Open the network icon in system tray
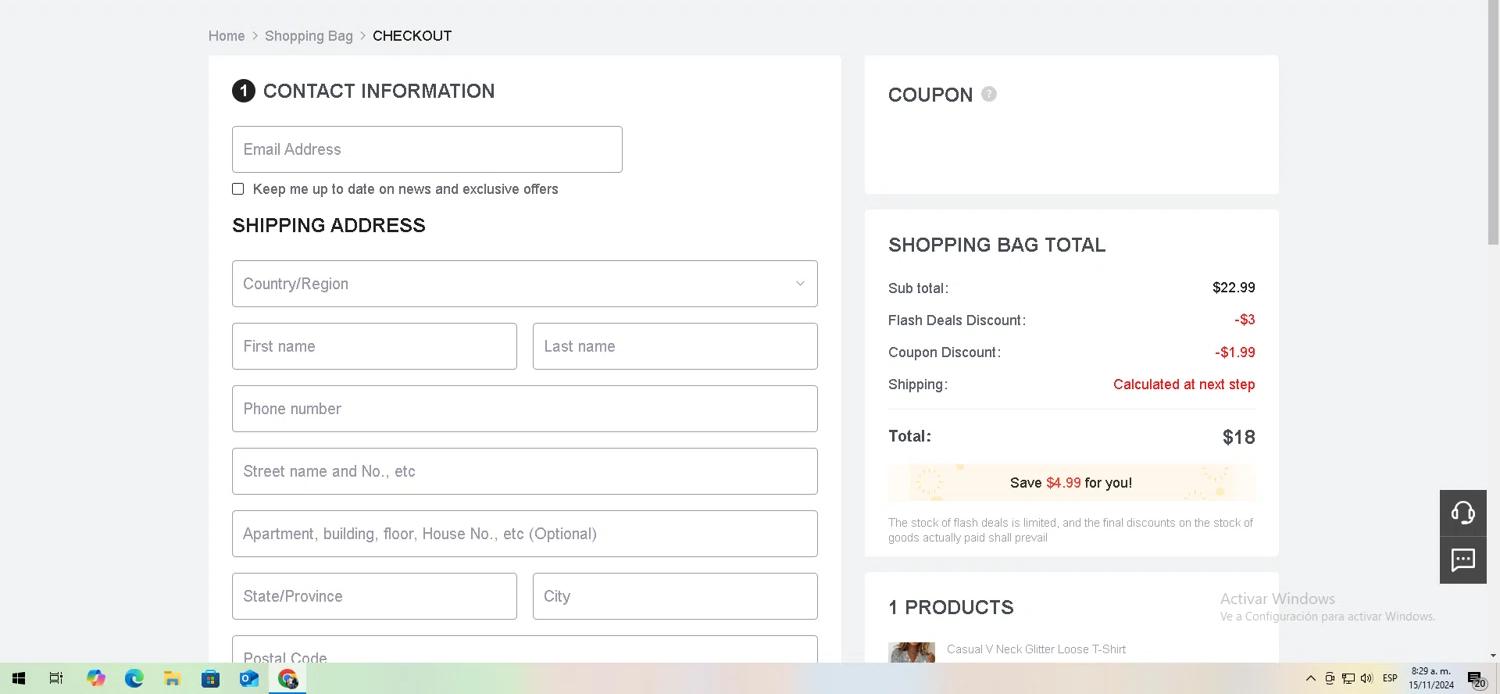The width and height of the screenshot is (1500, 694). (1348, 679)
